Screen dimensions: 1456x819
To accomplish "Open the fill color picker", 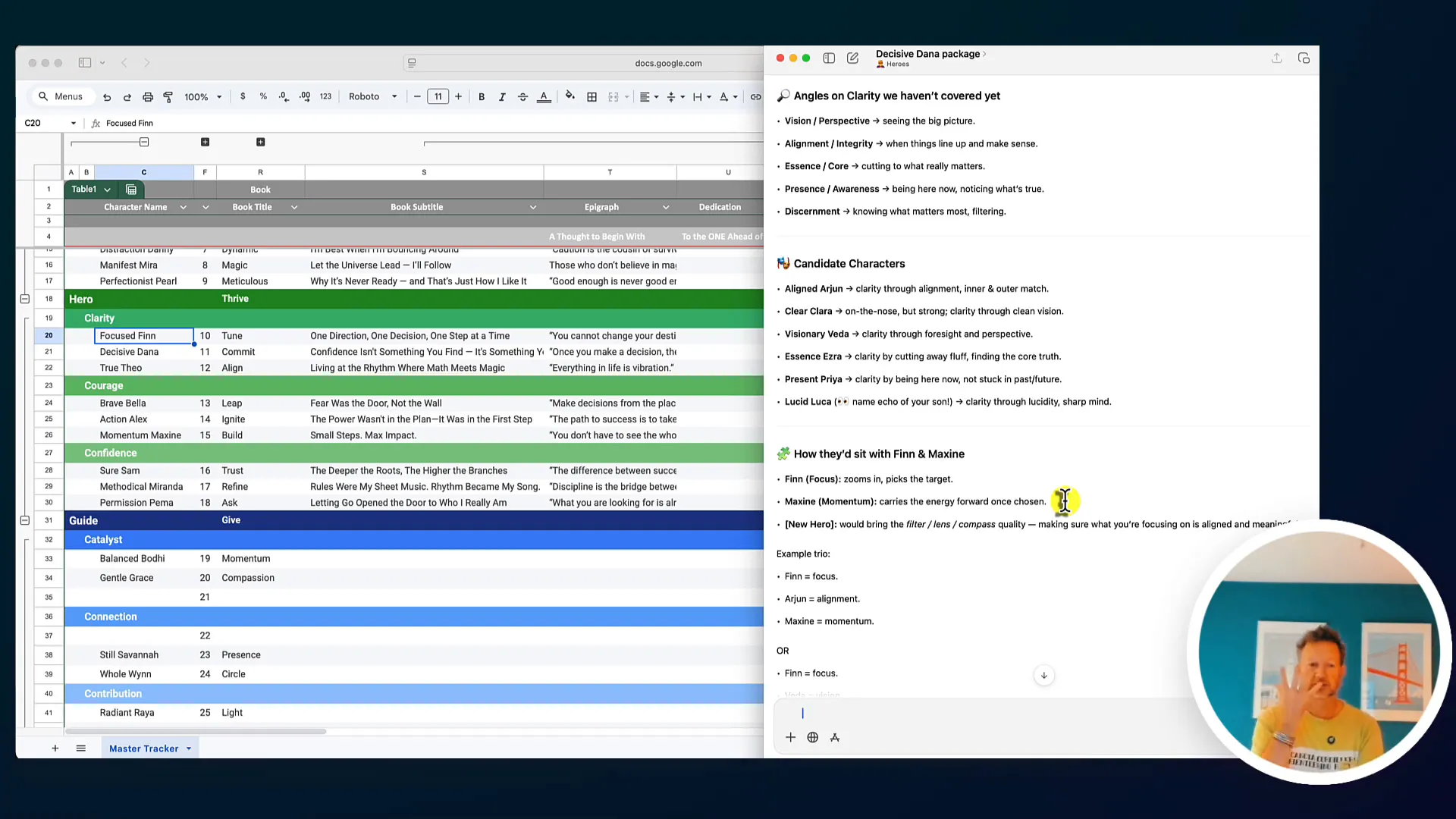I will (x=570, y=96).
